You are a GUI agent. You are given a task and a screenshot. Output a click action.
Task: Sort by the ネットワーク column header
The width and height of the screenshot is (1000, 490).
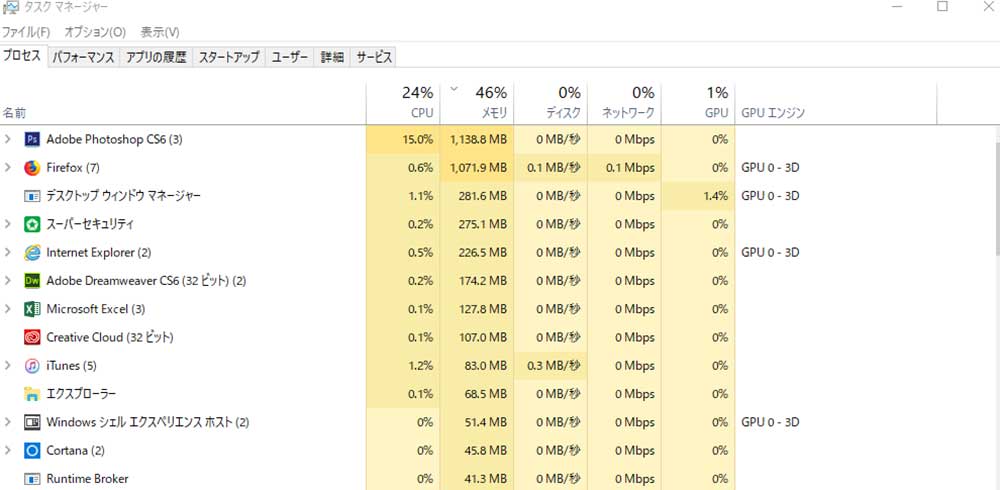point(624,103)
